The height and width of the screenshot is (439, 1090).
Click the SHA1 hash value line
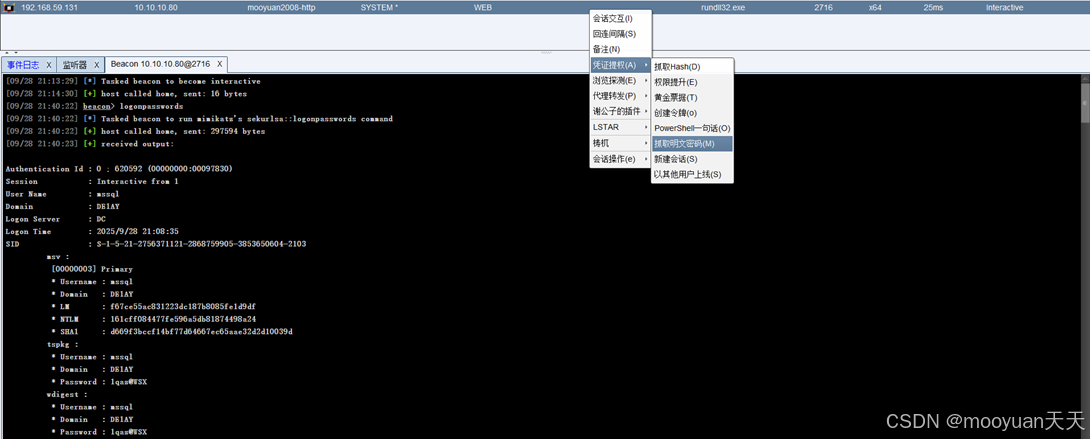(172, 331)
